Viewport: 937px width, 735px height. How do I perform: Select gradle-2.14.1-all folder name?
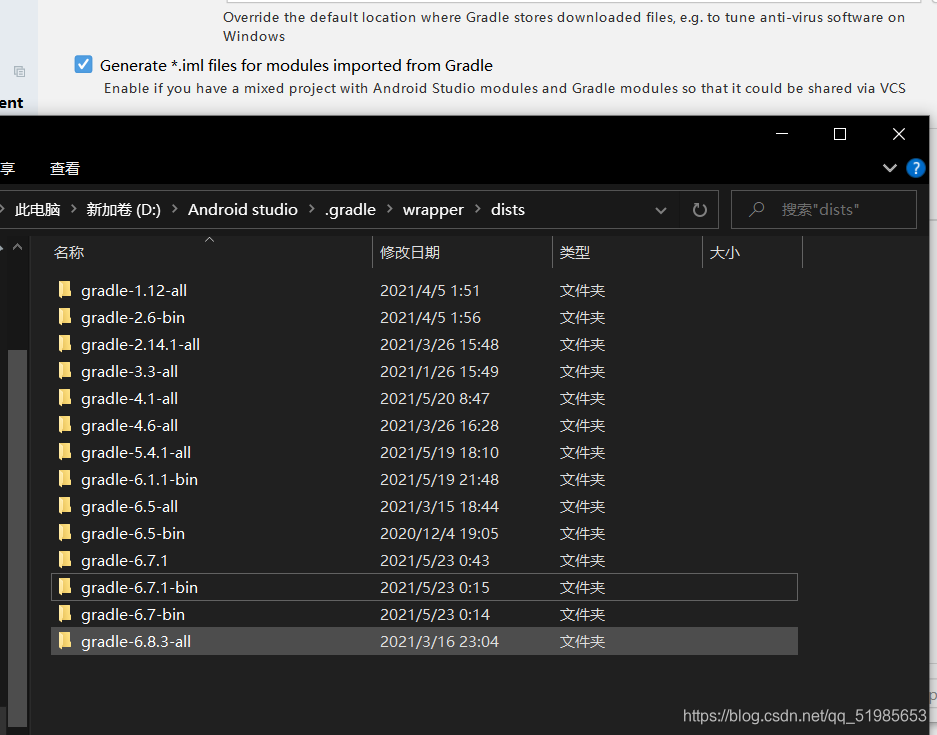click(x=140, y=344)
